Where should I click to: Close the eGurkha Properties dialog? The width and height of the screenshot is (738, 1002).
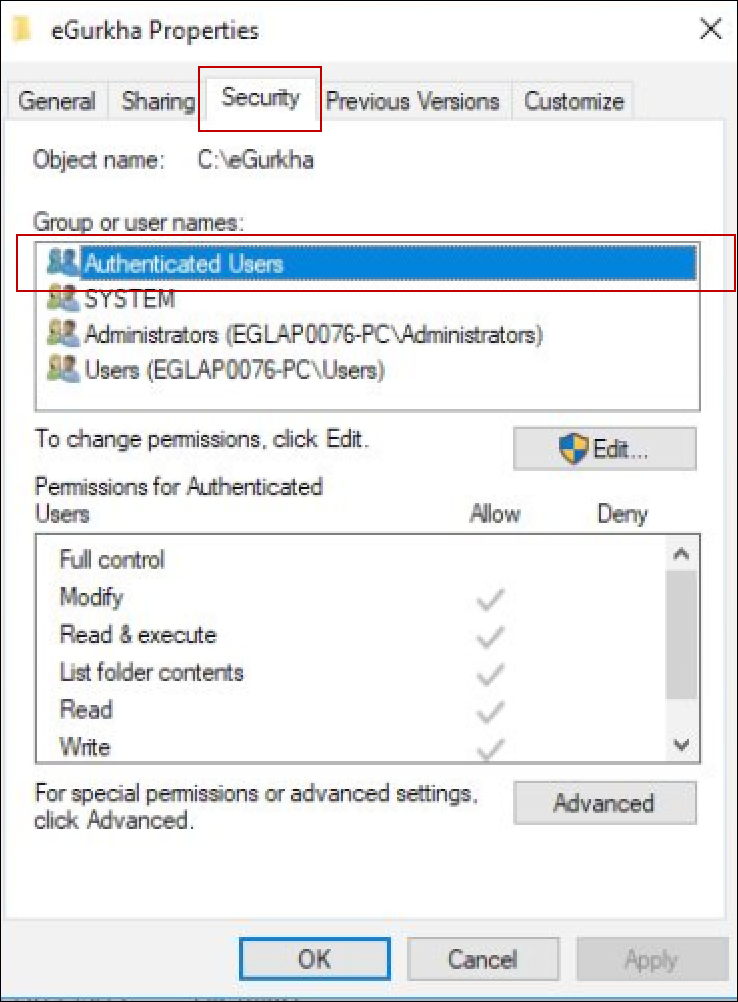711,29
